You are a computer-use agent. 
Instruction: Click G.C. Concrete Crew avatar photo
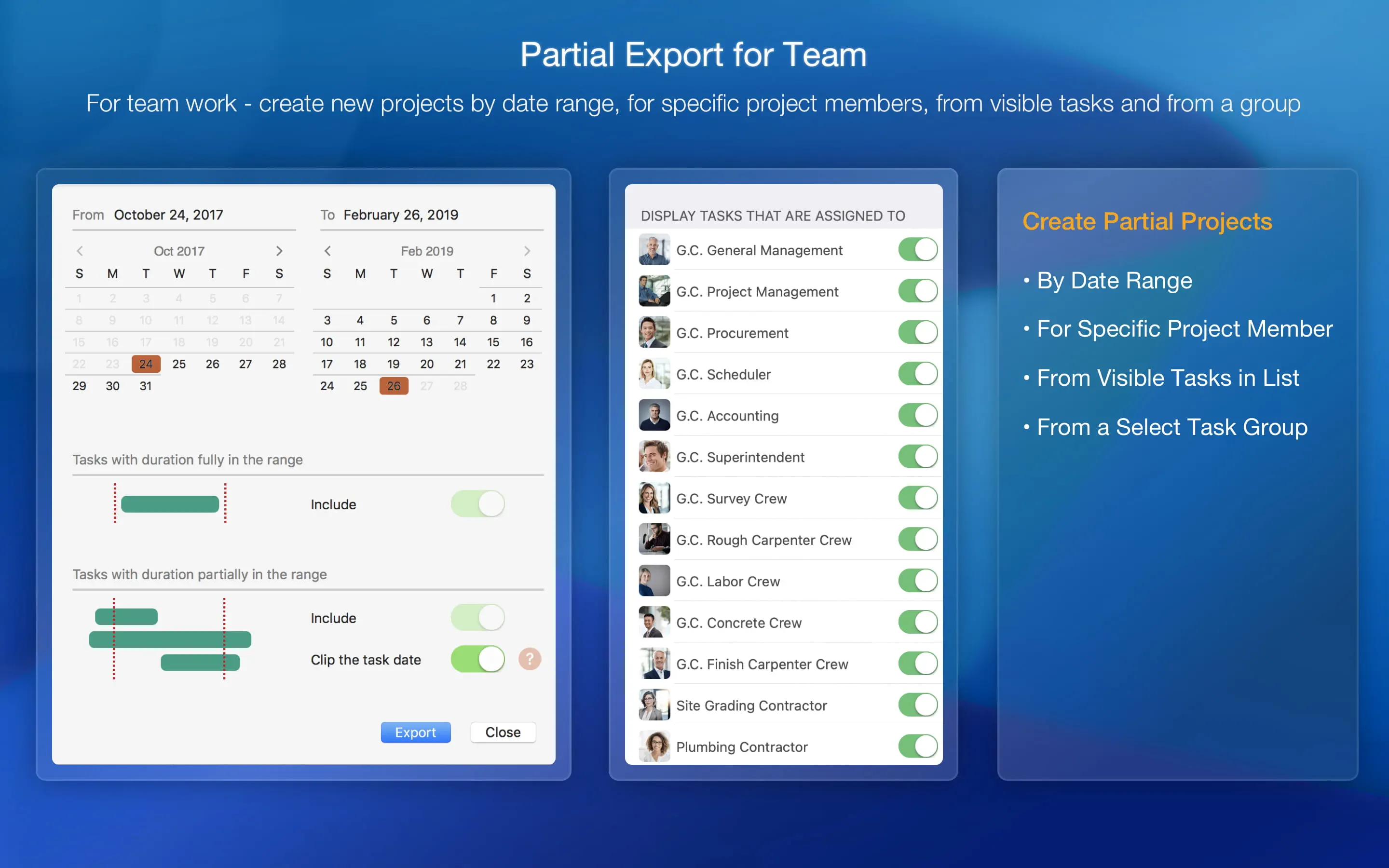tap(654, 622)
